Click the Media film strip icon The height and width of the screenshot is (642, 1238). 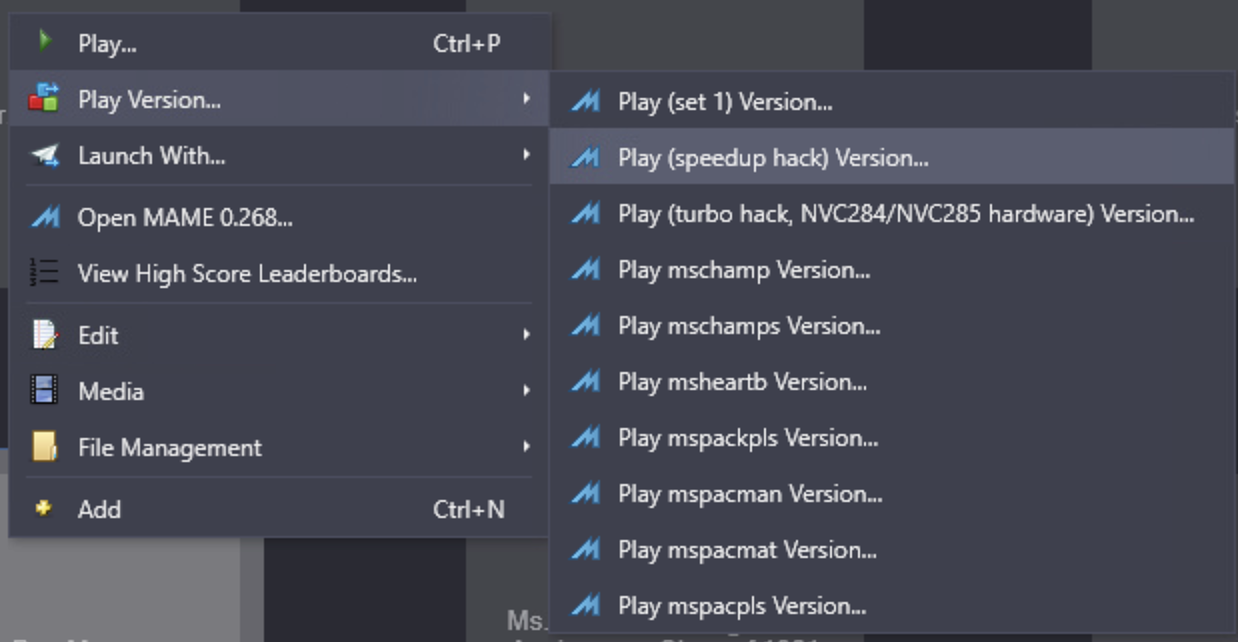[x=45, y=391]
